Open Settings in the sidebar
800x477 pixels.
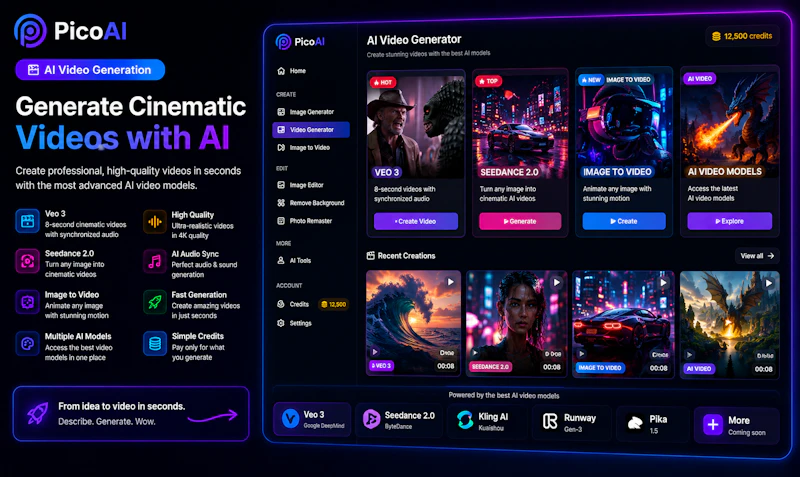[294, 323]
